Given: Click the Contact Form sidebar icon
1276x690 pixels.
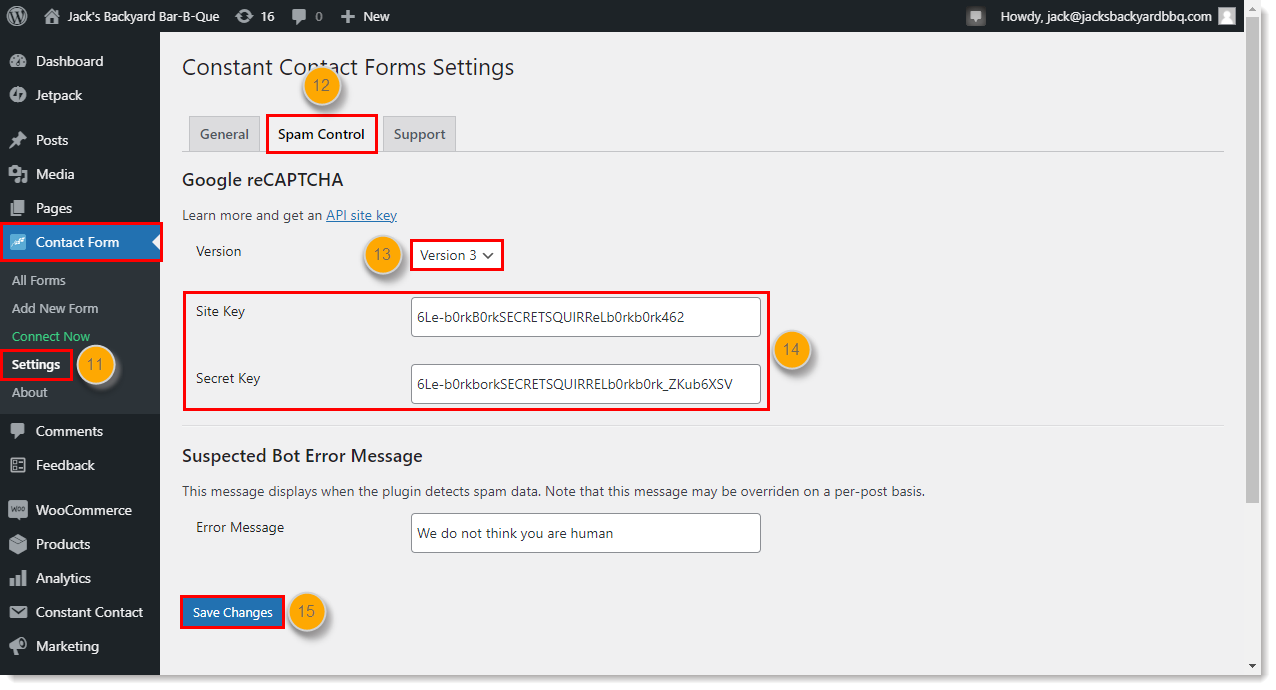Looking at the screenshot, I should coord(17,242).
